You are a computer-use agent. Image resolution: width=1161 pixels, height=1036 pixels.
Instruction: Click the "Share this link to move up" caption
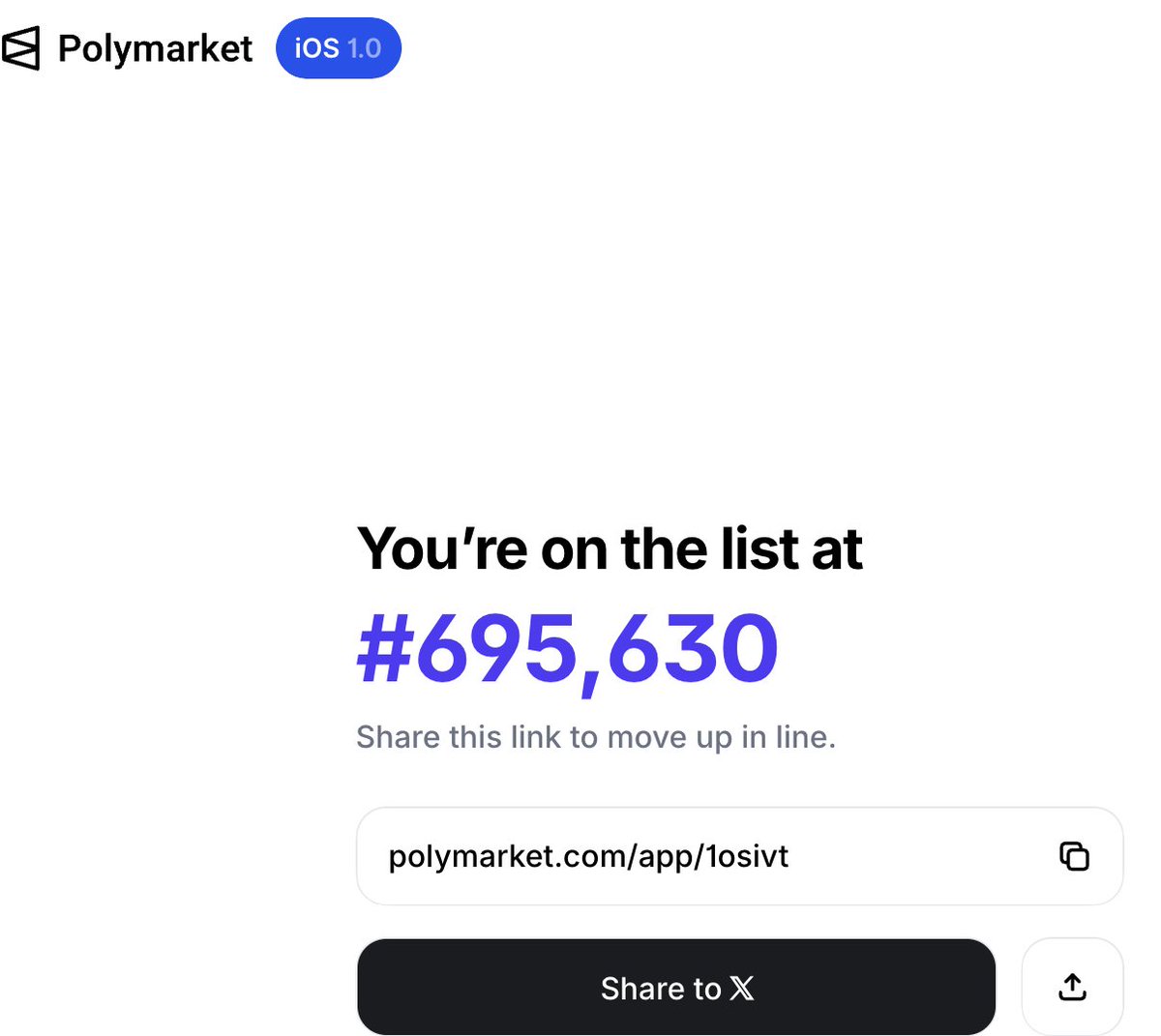595,737
